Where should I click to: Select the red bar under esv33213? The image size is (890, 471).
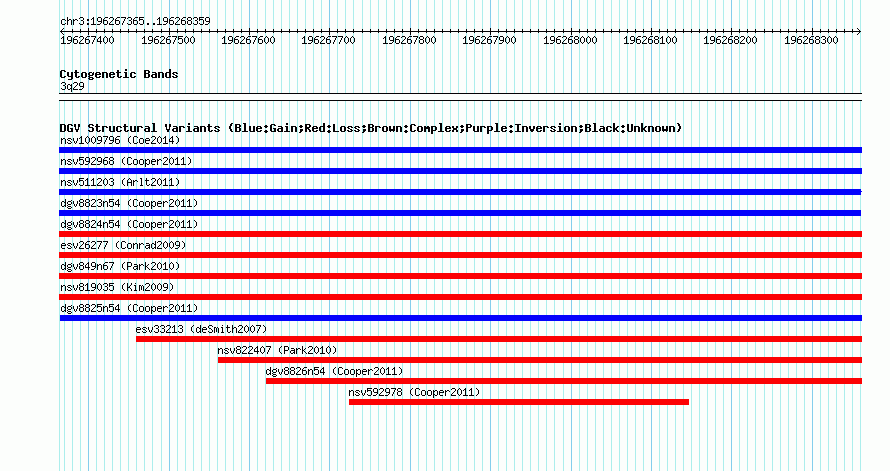(499, 339)
